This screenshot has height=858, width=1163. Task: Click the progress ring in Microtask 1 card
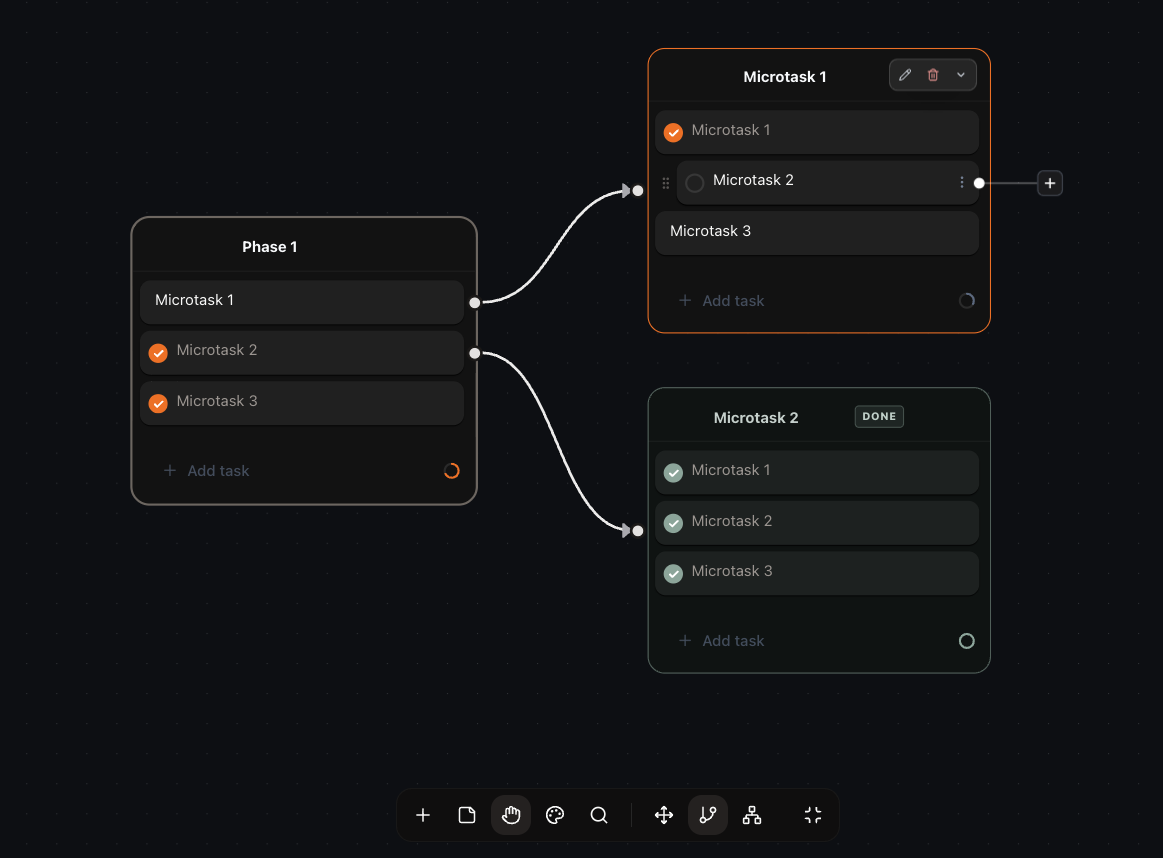tap(966, 300)
